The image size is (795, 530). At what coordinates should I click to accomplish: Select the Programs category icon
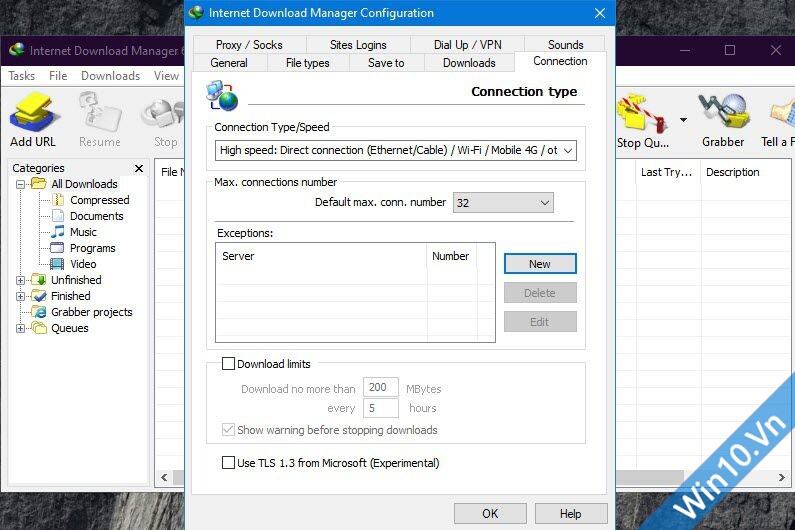pos(58,248)
